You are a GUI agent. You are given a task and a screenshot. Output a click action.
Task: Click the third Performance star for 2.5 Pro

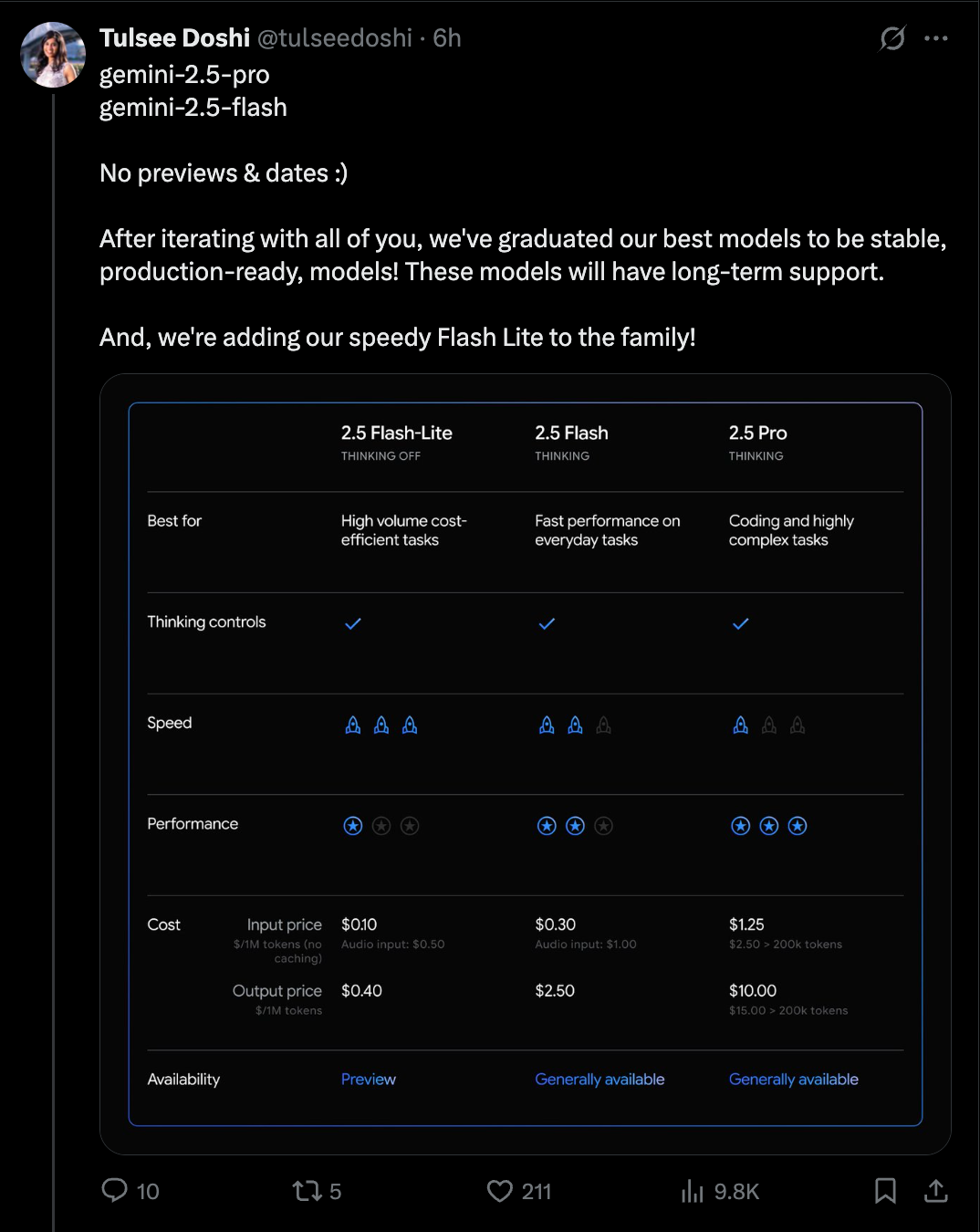798,826
